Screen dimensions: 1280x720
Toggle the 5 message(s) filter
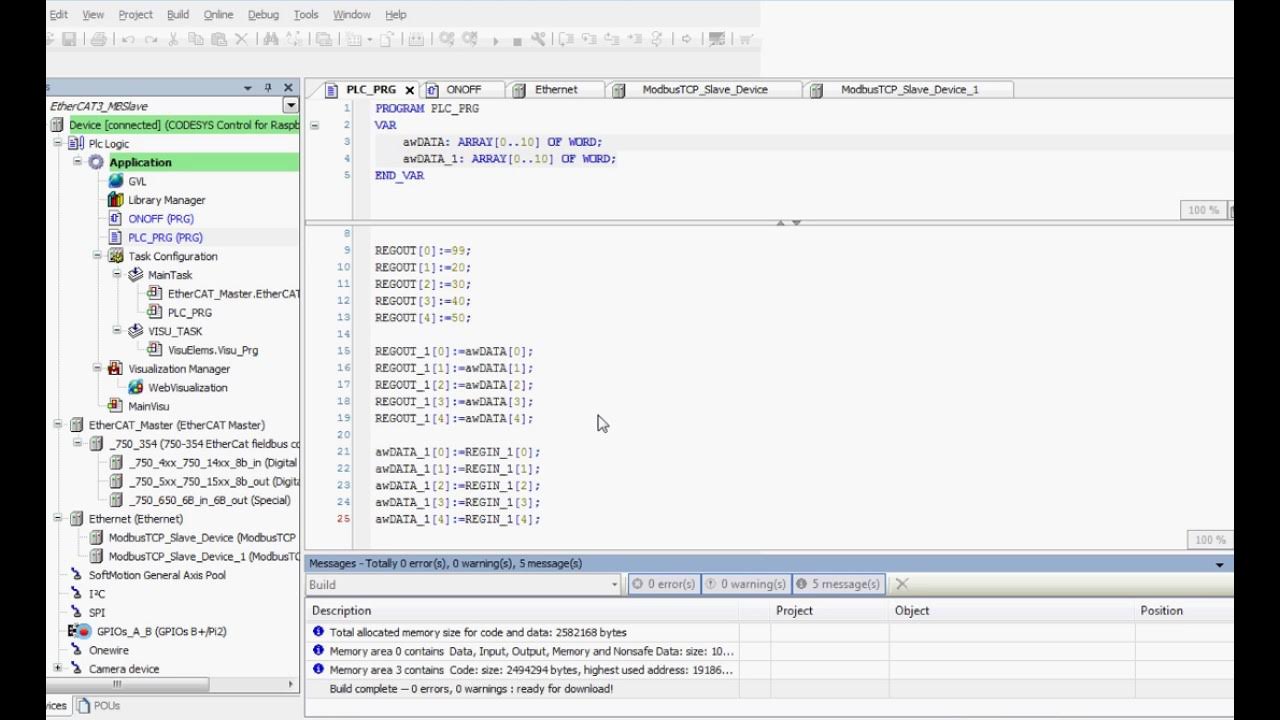(838, 584)
